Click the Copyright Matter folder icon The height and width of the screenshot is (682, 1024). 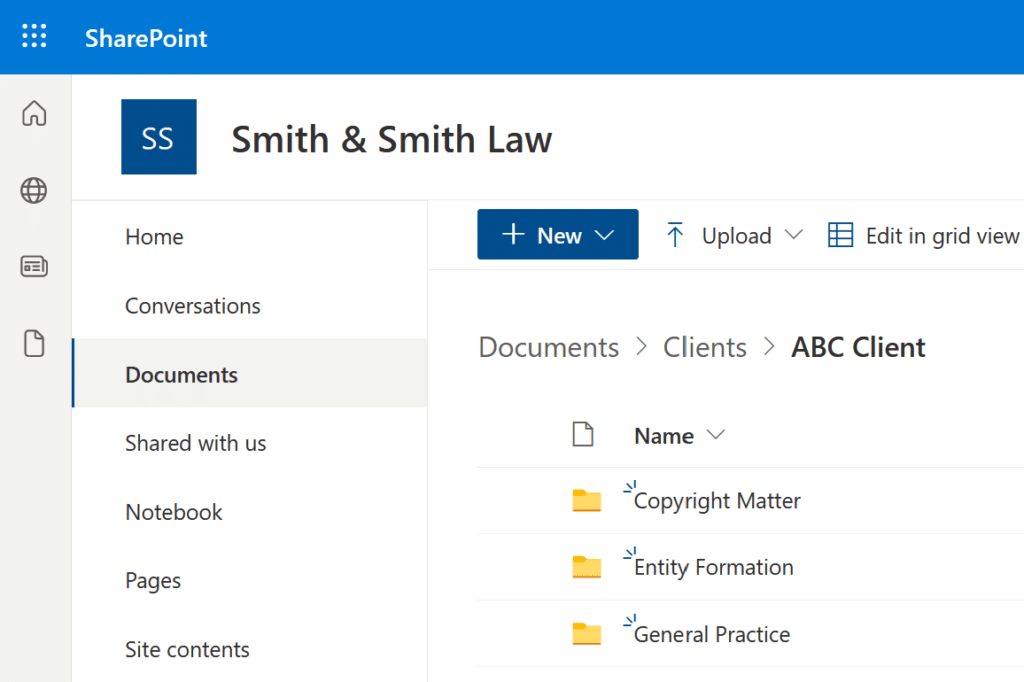coord(587,501)
